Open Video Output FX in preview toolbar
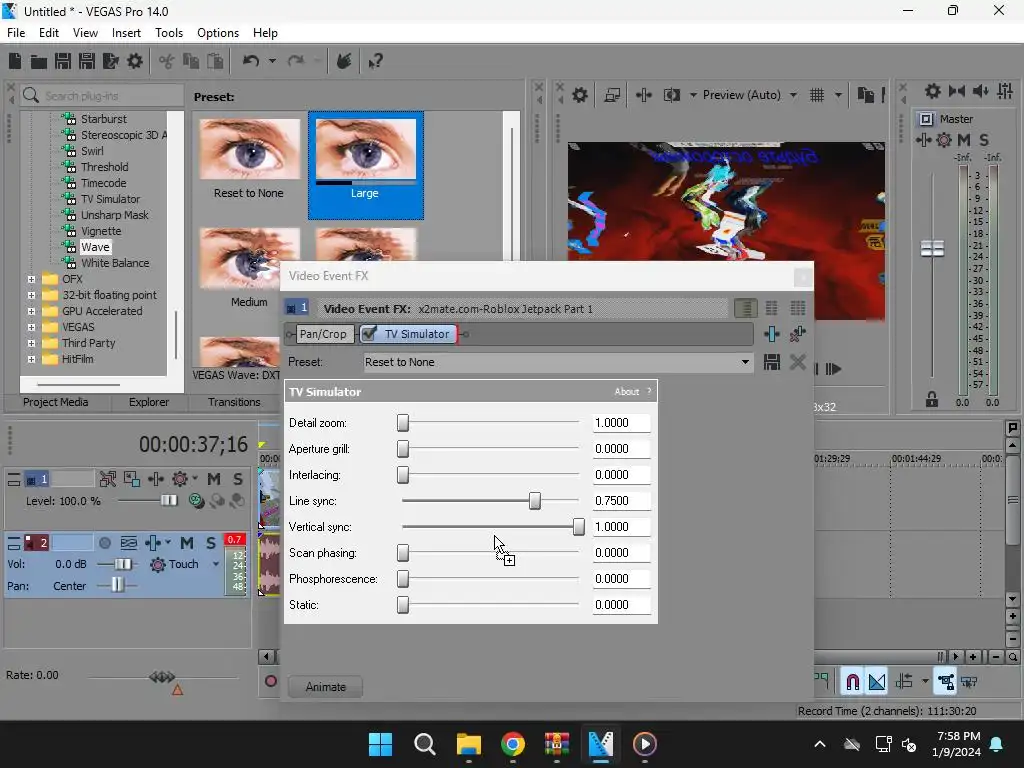Screen dimensions: 1024x768 pyautogui.click(x=643, y=95)
